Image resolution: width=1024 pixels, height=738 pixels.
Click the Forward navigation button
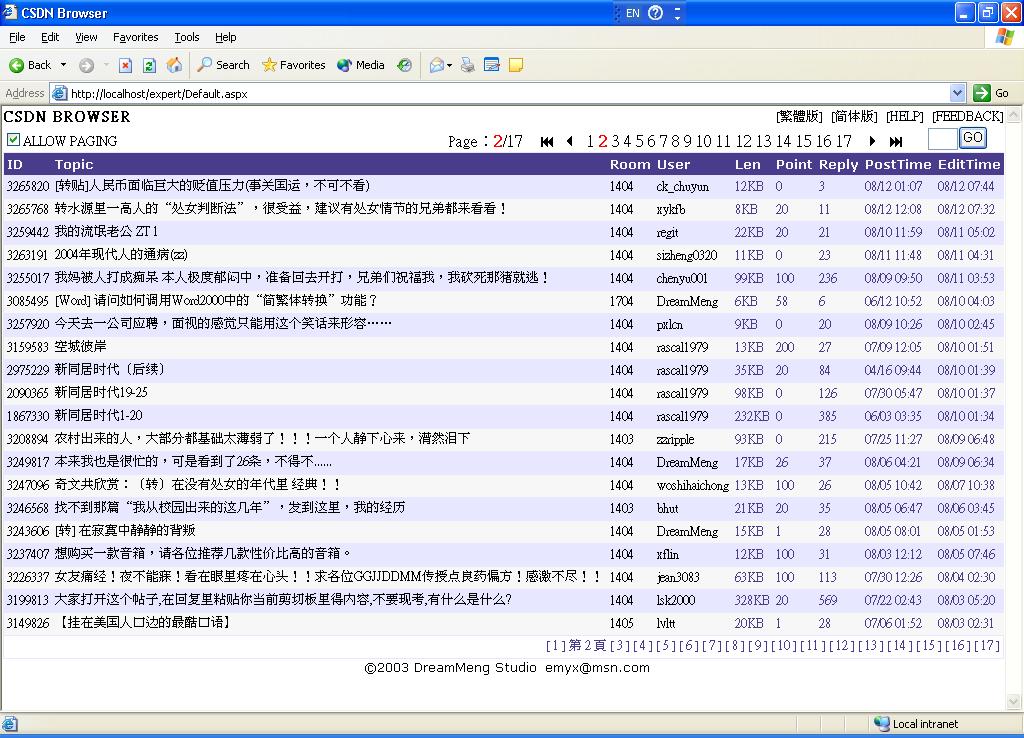(86, 65)
